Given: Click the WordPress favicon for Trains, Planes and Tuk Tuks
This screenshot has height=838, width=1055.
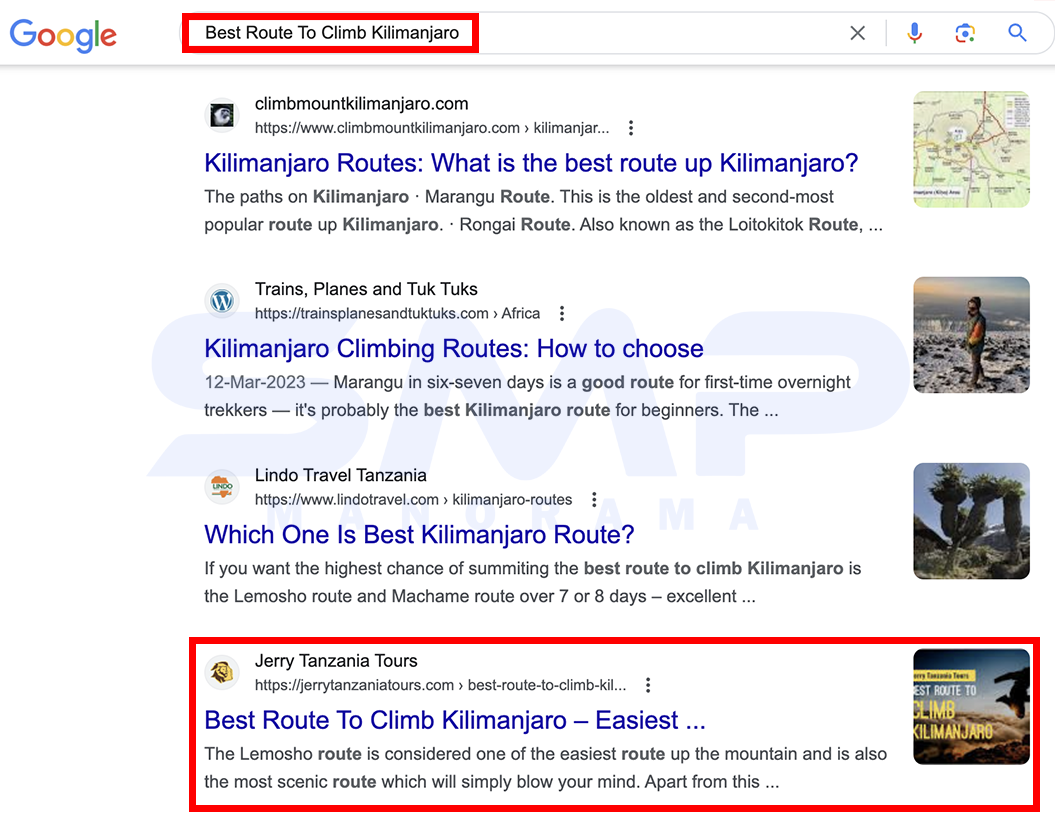Looking at the screenshot, I should 222,301.
